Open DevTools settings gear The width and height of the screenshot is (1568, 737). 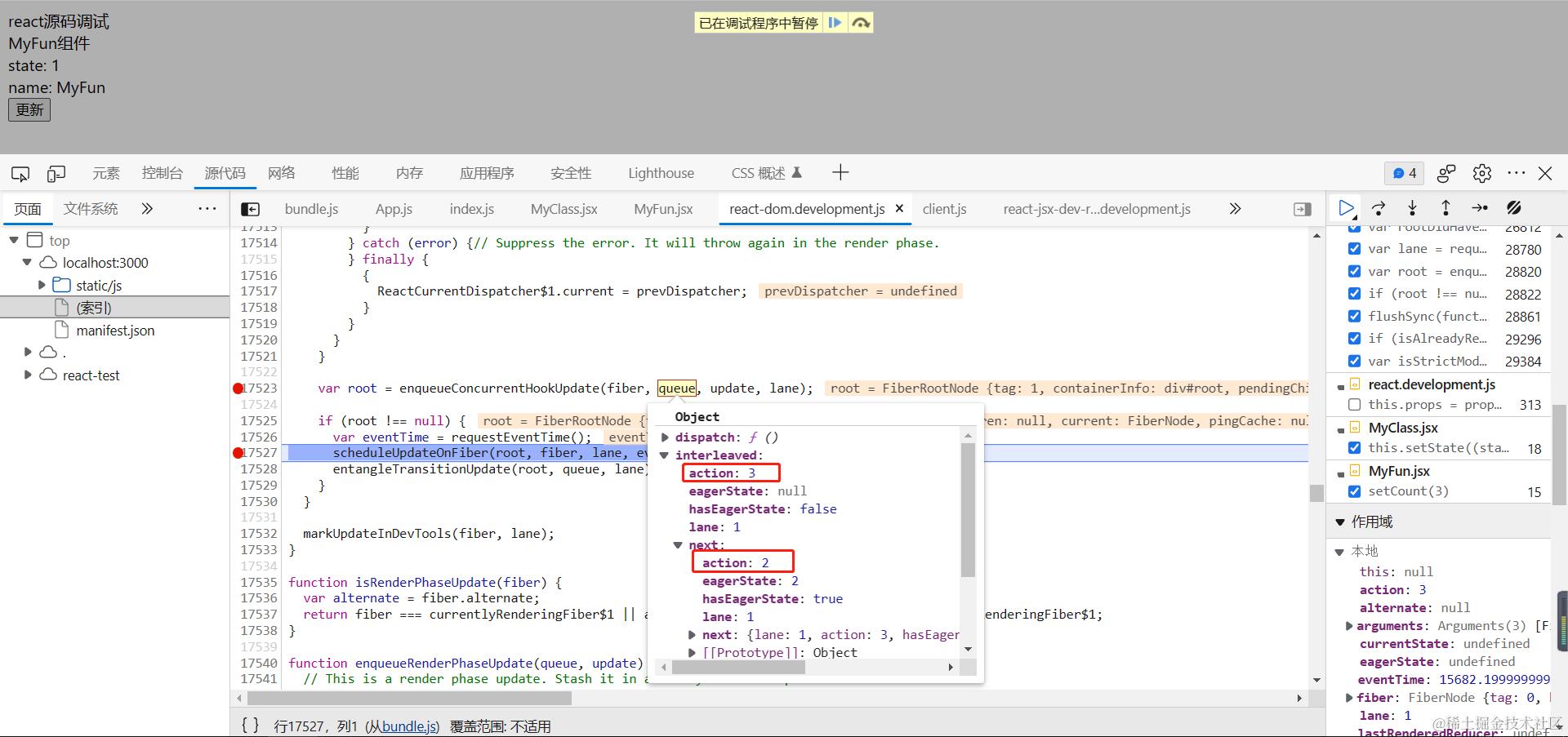[1482, 173]
